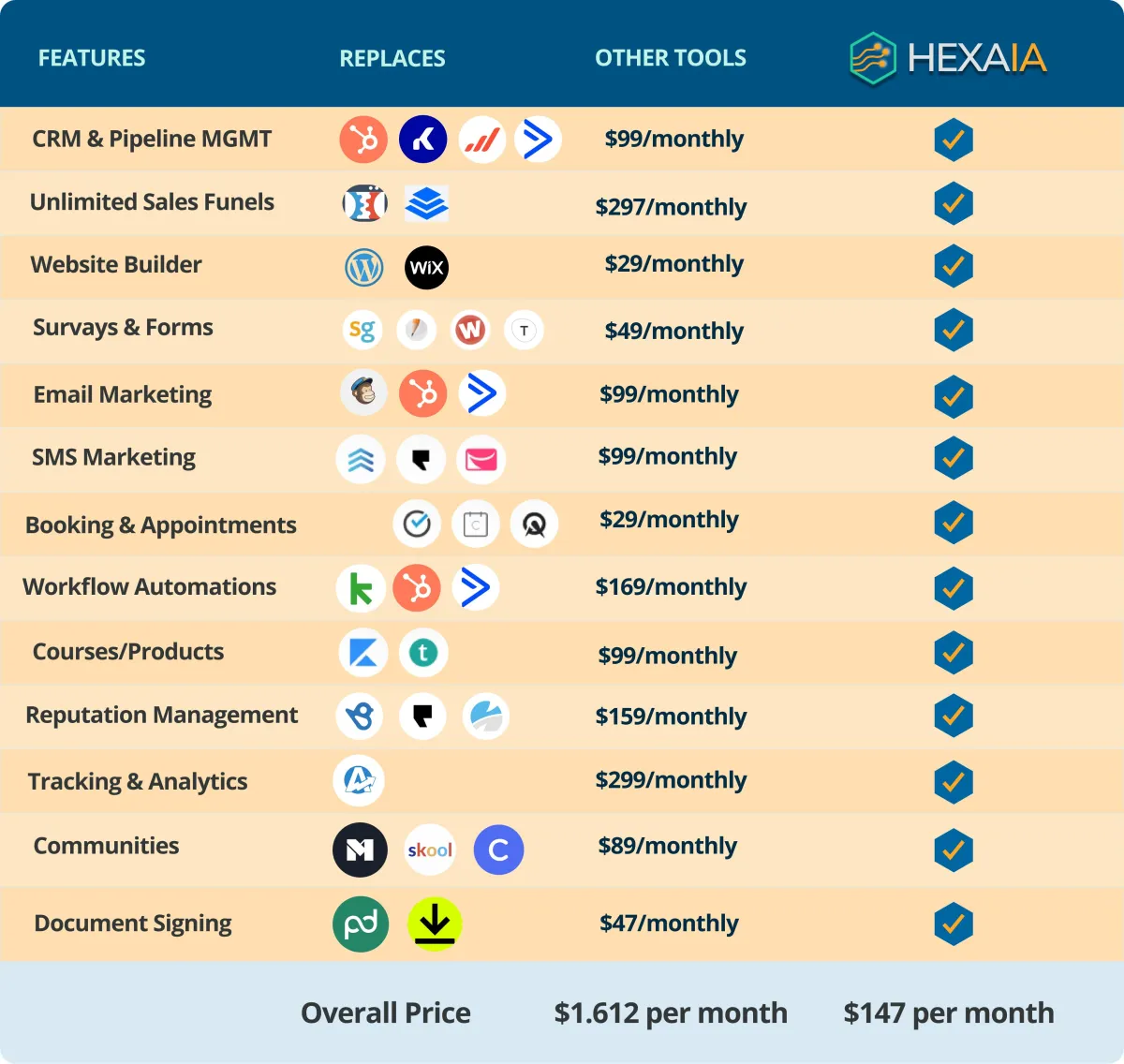The height and width of the screenshot is (1064, 1124).
Task: Click the blue K icon in Courses row
Action: click(363, 653)
